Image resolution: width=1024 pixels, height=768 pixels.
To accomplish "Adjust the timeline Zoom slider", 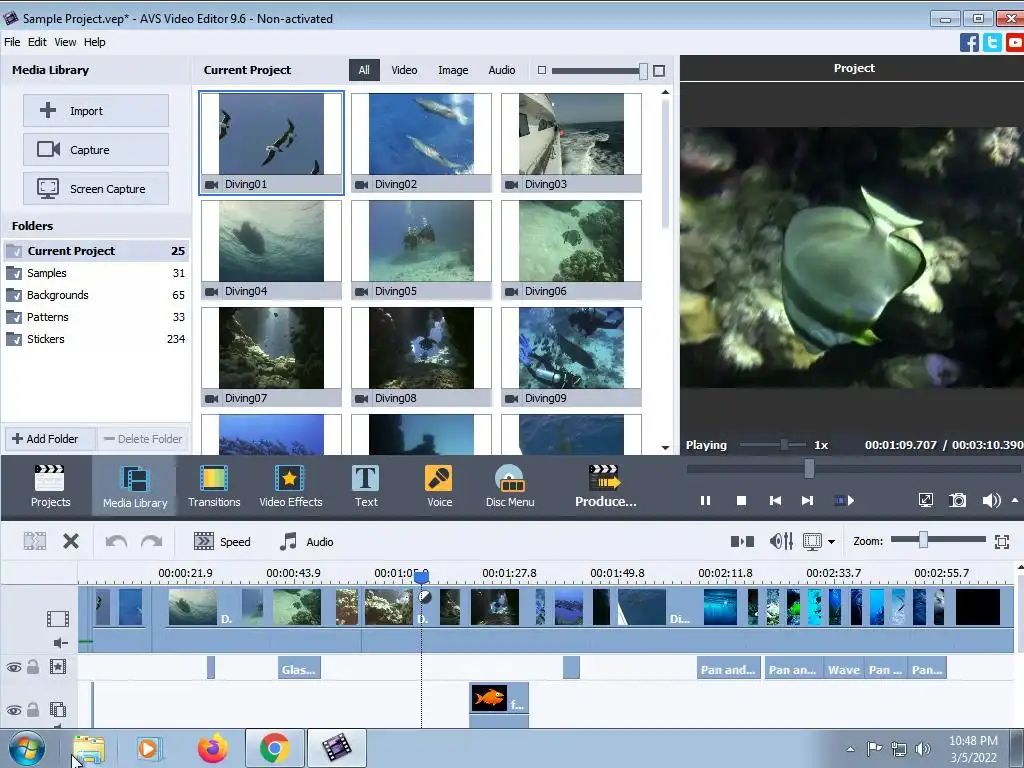I will 923,539.
